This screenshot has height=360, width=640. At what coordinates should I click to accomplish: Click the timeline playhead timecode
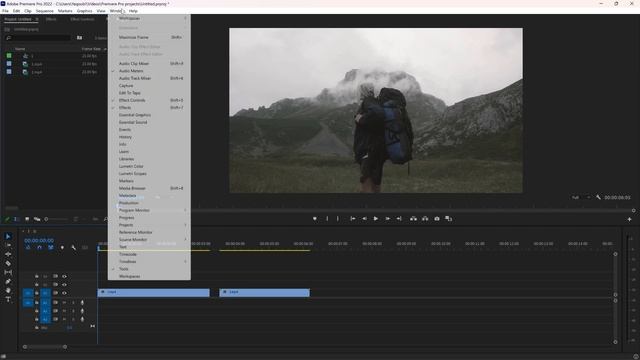tap(39, 241)
